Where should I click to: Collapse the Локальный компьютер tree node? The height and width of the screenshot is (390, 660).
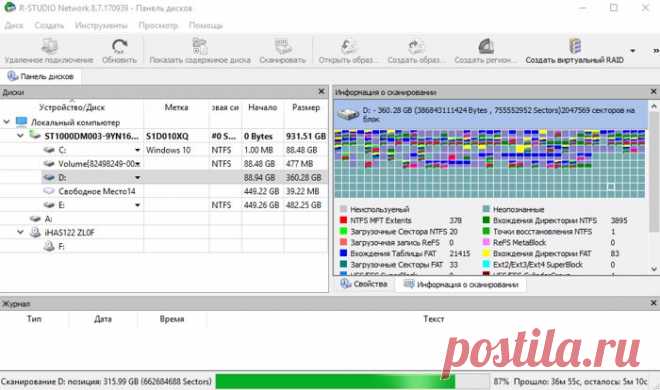click(7, 122)
